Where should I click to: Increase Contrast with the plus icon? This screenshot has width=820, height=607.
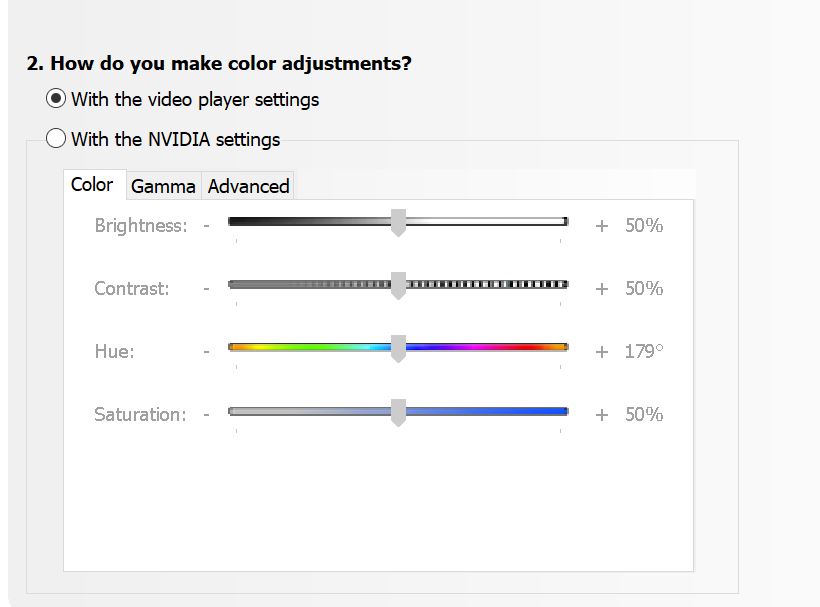coord(601,289)
